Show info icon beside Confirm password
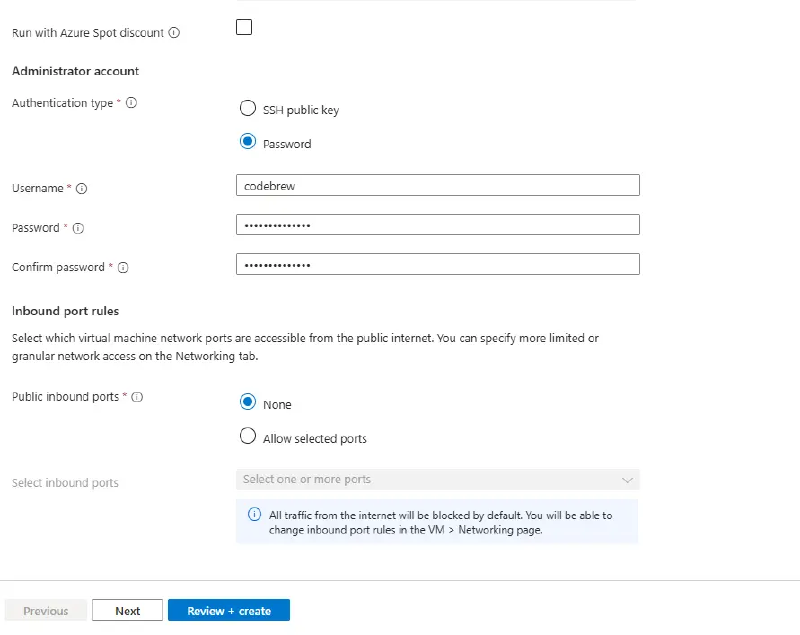Screen dimensions: 800x635 [x=123, y=267]
